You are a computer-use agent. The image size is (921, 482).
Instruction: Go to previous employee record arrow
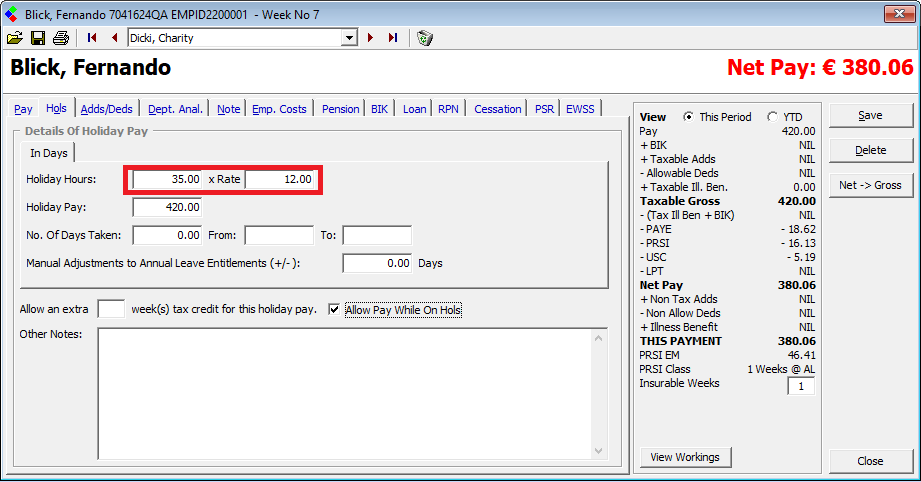coord(114,38)
